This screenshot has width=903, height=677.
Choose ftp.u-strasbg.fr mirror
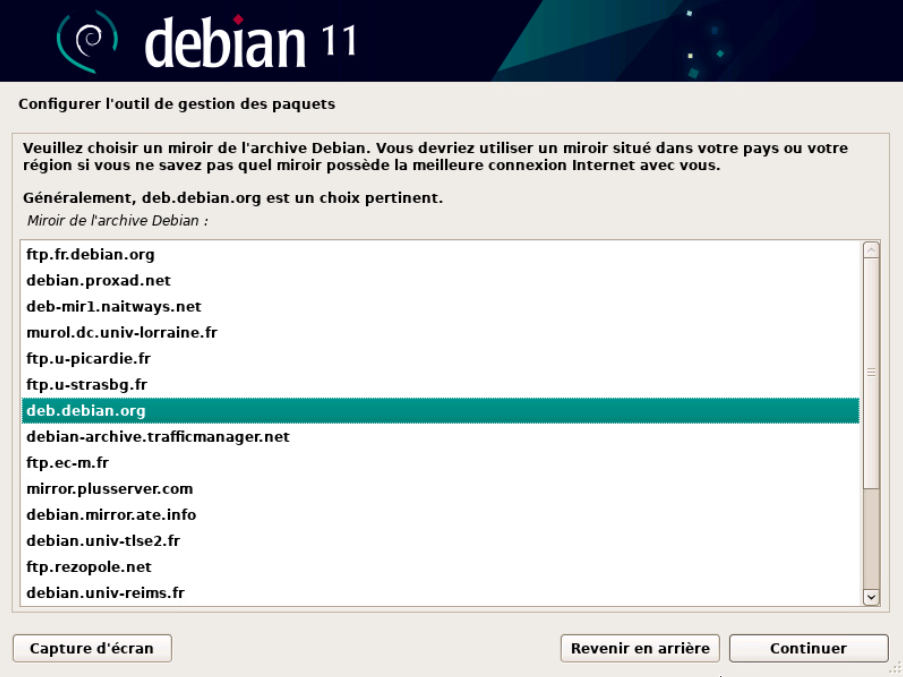pyautogui.click(x=87, y=384)
